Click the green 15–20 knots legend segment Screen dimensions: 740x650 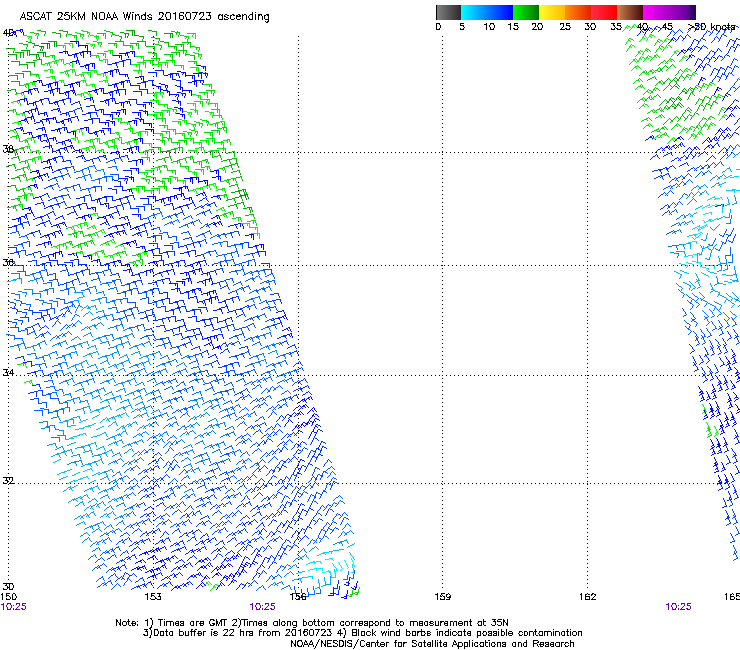pyautogui.click(x=526, y=12)
